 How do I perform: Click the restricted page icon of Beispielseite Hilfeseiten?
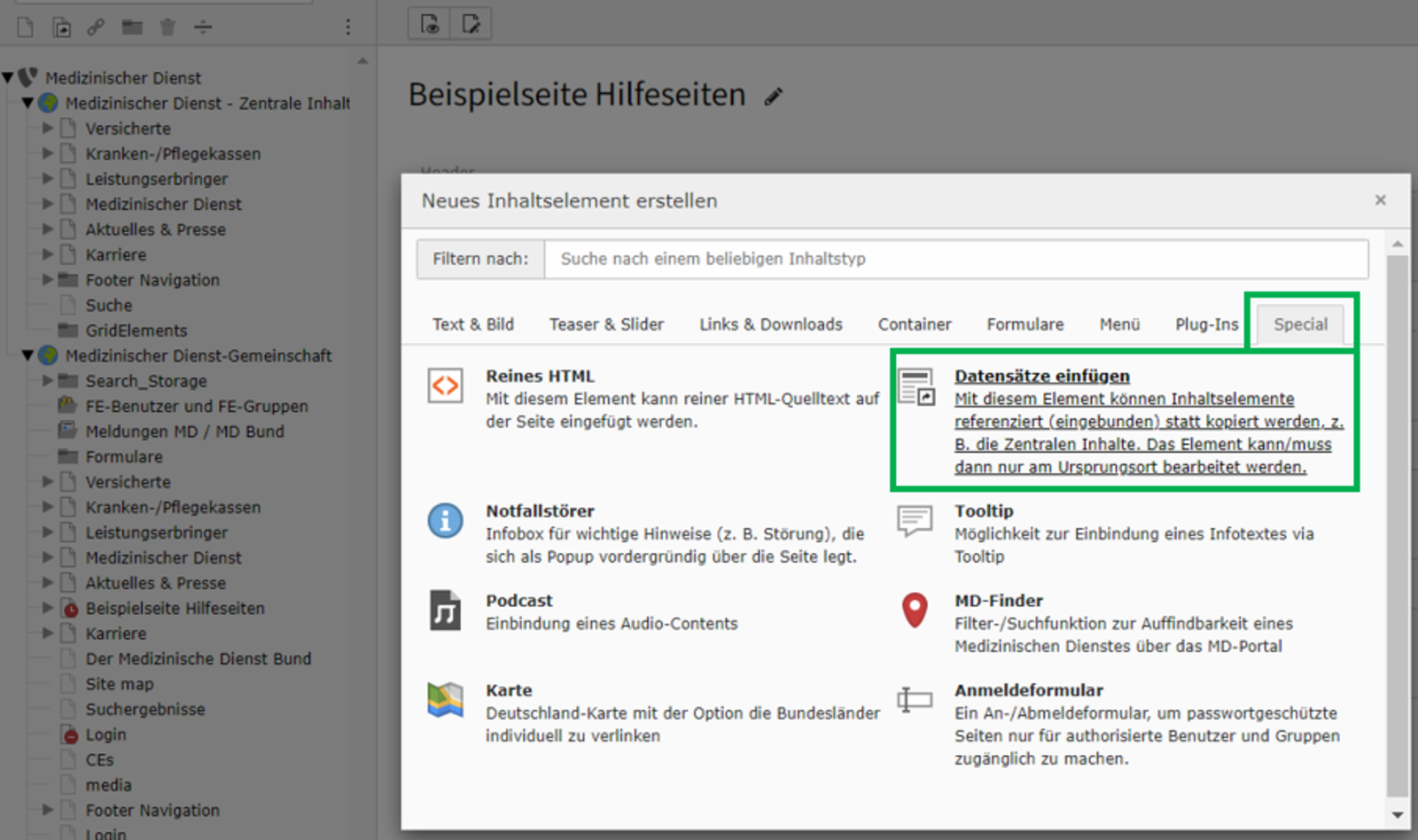click(x=69, y=608)
